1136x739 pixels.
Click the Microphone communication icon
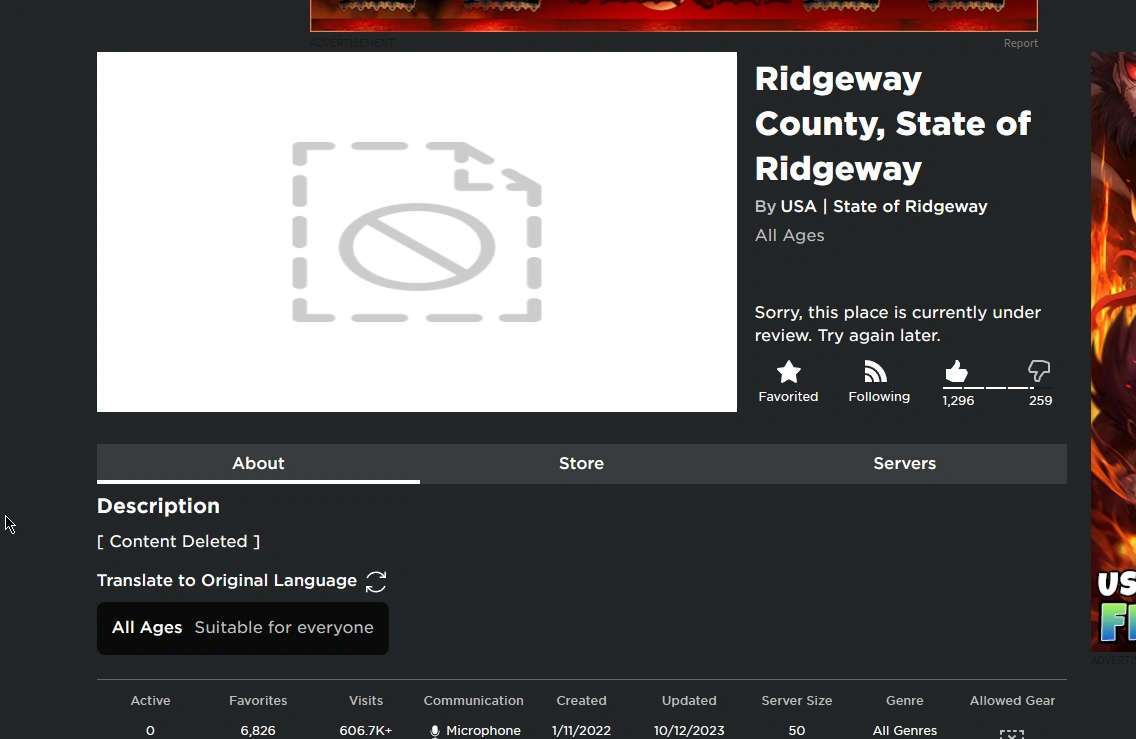(x=434, y=730)
